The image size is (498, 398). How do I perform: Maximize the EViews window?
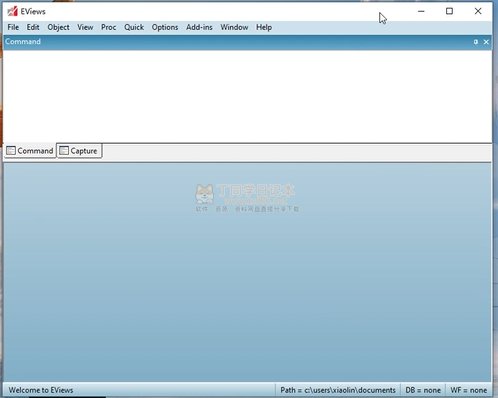[x=449, y=11]
